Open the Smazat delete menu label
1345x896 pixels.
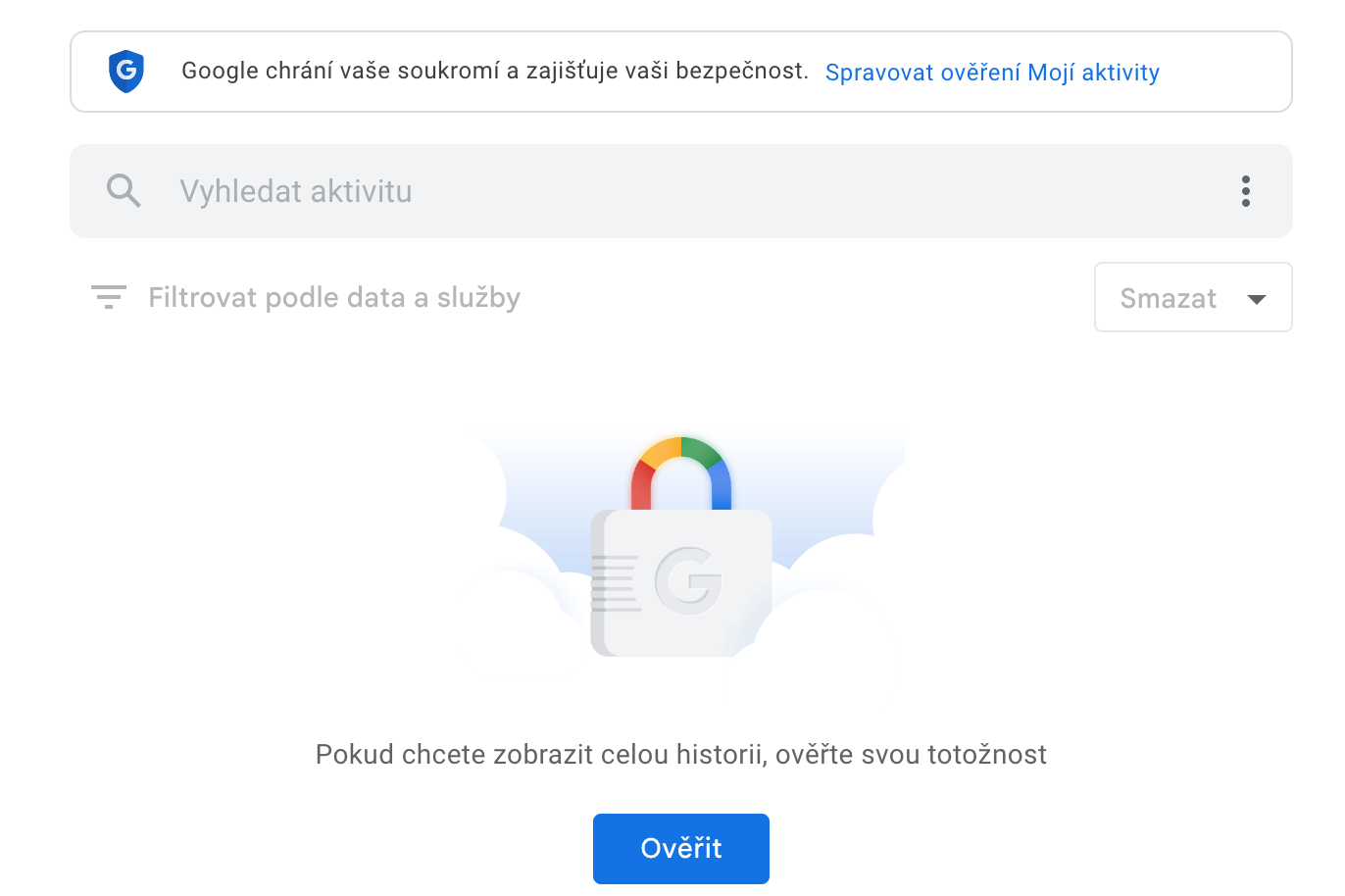tap(1168, 298)
